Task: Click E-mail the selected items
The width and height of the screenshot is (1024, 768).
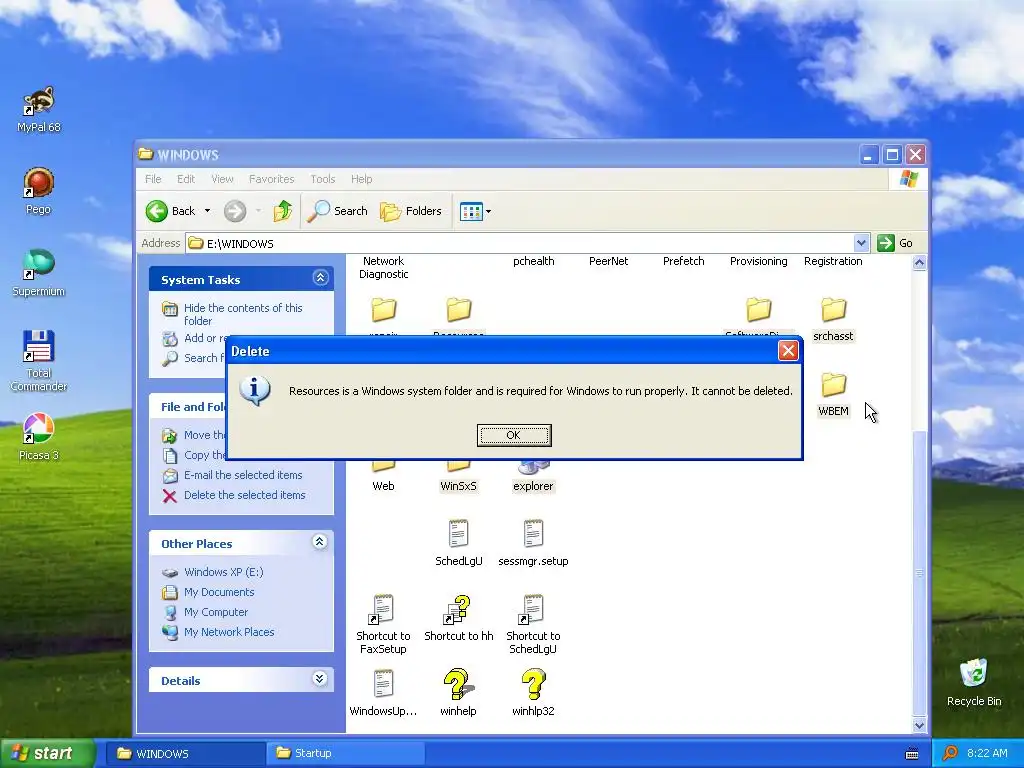Action: pyautogui.click(x=243, y=475)
